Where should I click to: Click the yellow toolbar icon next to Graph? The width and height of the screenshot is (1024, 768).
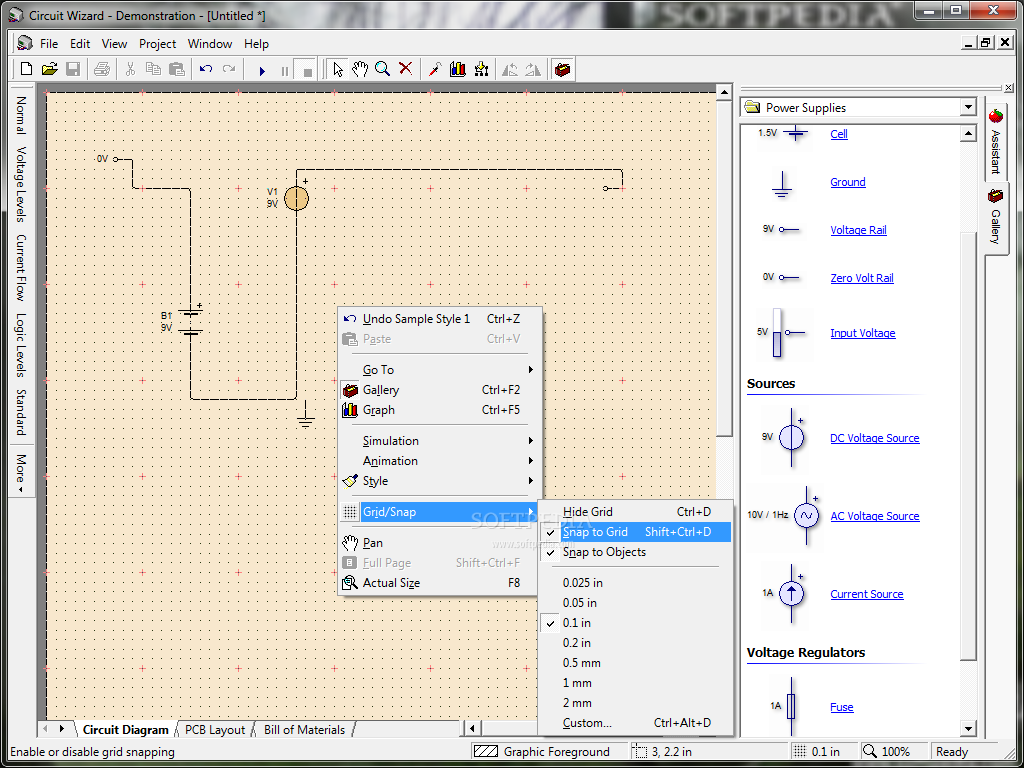tap(481, 69)
